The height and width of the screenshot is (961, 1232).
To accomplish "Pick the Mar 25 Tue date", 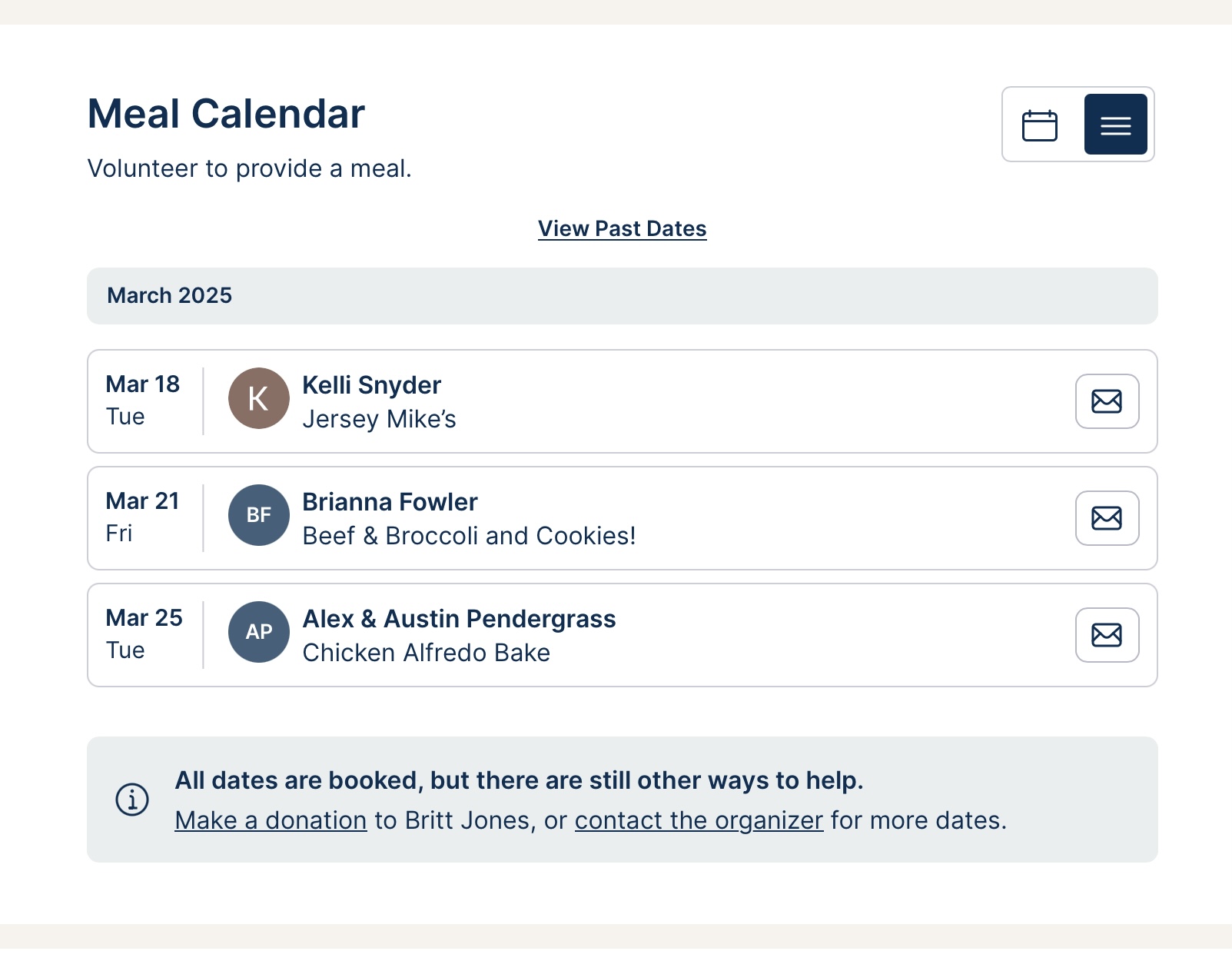I will (x=144, y=633).
